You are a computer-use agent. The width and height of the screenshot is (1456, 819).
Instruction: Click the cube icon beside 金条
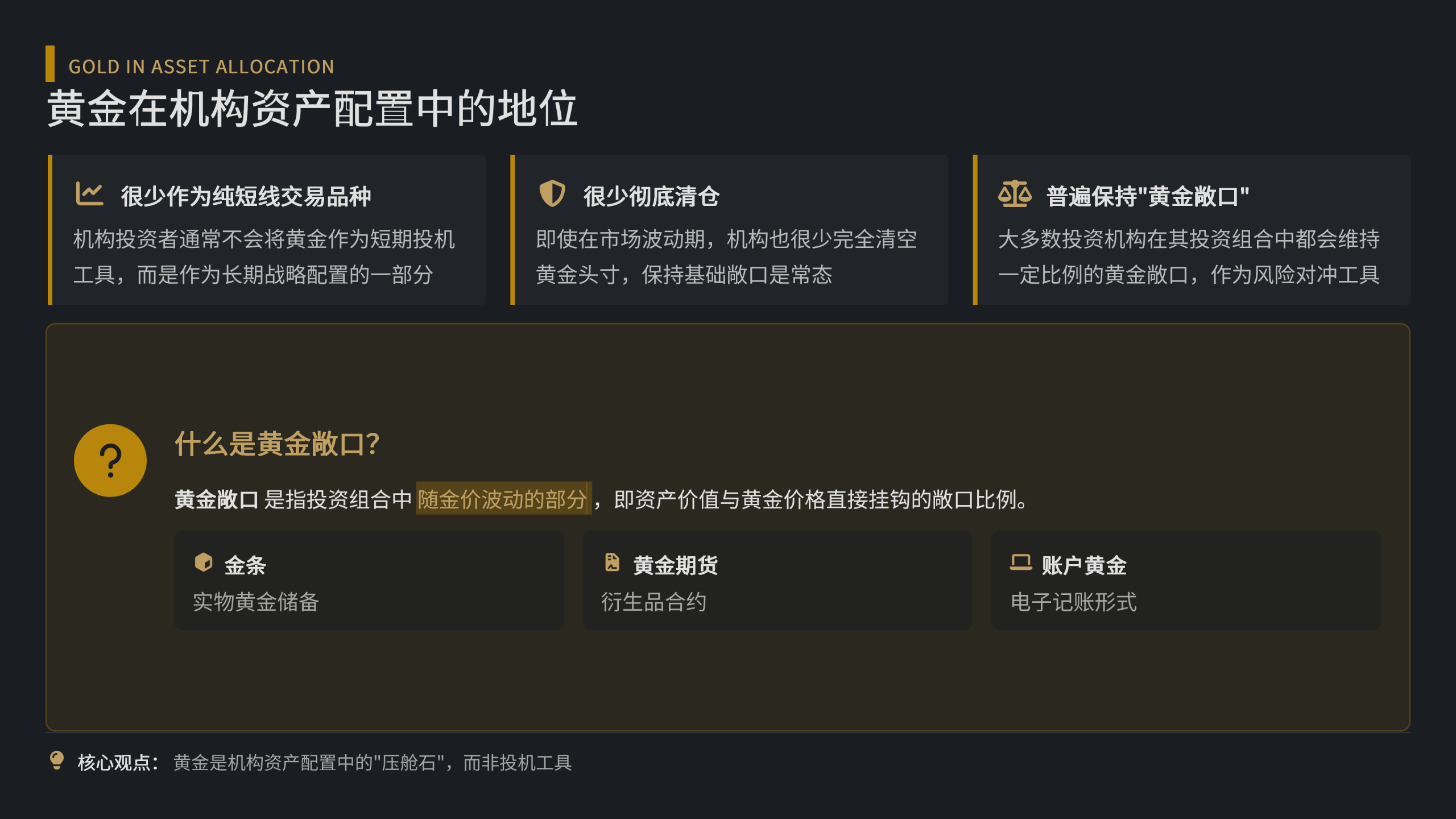[x=203, y=562]
